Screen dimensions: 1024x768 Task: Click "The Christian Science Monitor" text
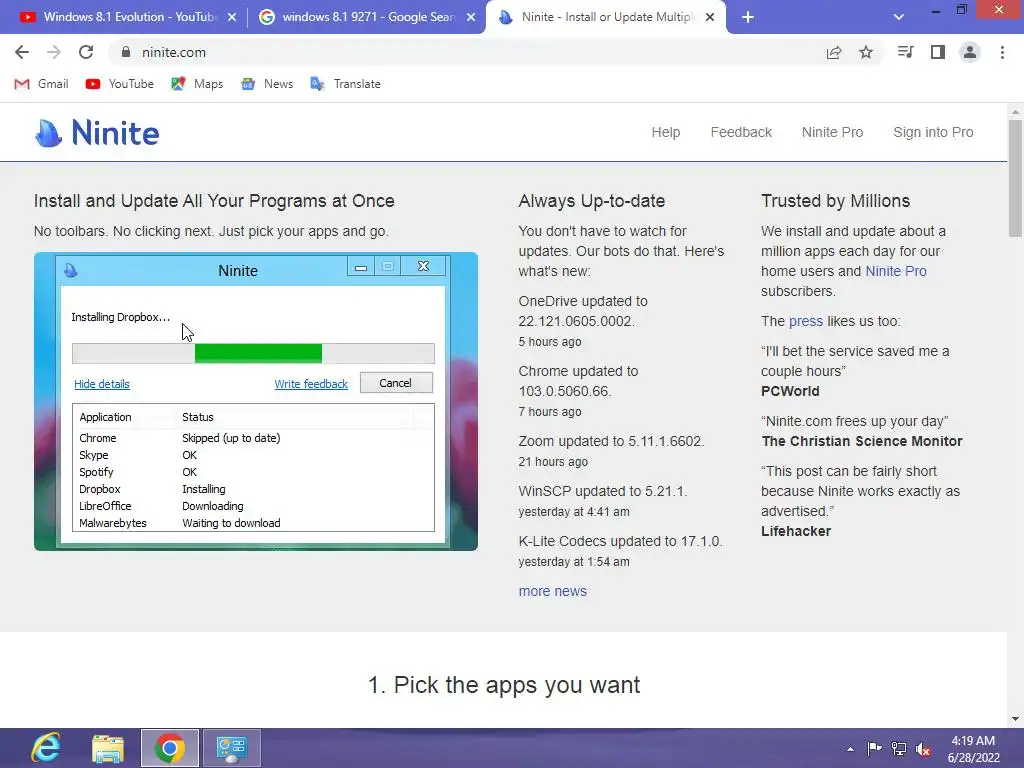tap(862, 441)
